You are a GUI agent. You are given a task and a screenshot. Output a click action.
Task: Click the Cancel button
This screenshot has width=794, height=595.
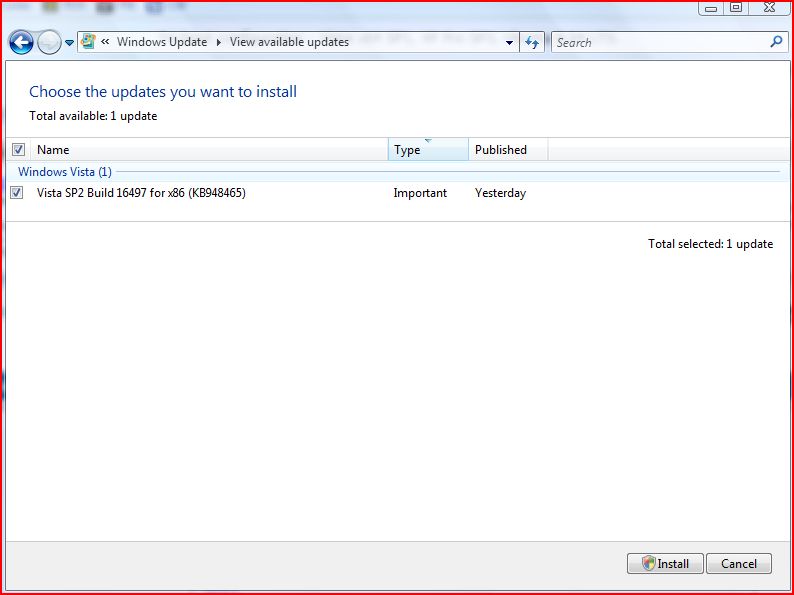(739, 563)
